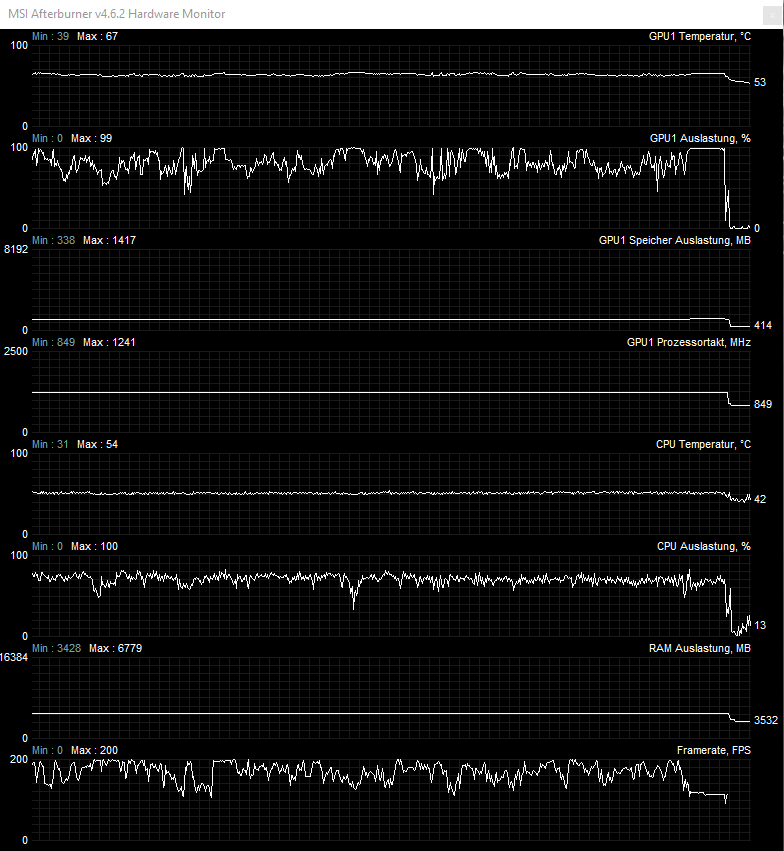This screenshot has width=784, height=851.
Task: Click Min : 3428 of RAM Auslastung
Action: tap(56, 649)
